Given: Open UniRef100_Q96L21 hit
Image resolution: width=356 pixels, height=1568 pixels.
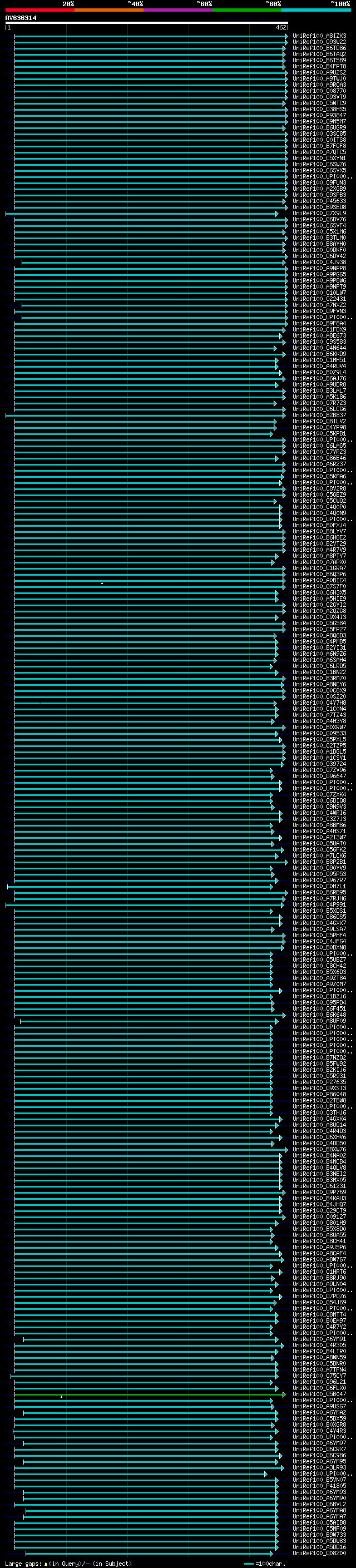Looking at the screenshot, I should pyautogui.click(x=319, y=1382).
